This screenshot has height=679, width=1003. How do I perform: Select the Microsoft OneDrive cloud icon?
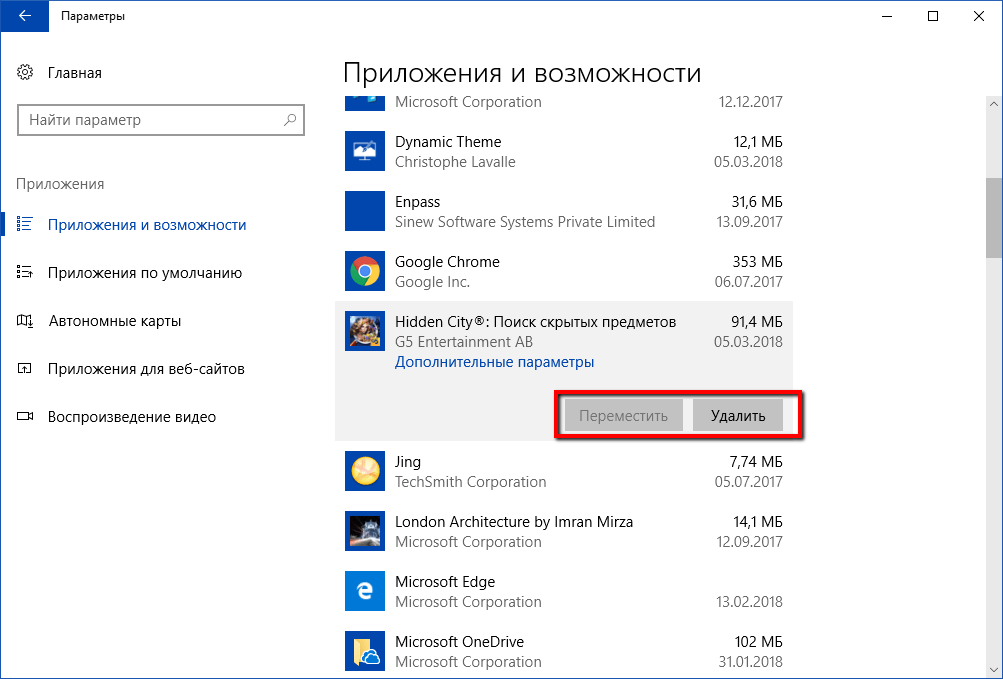[x=364, y=651]
